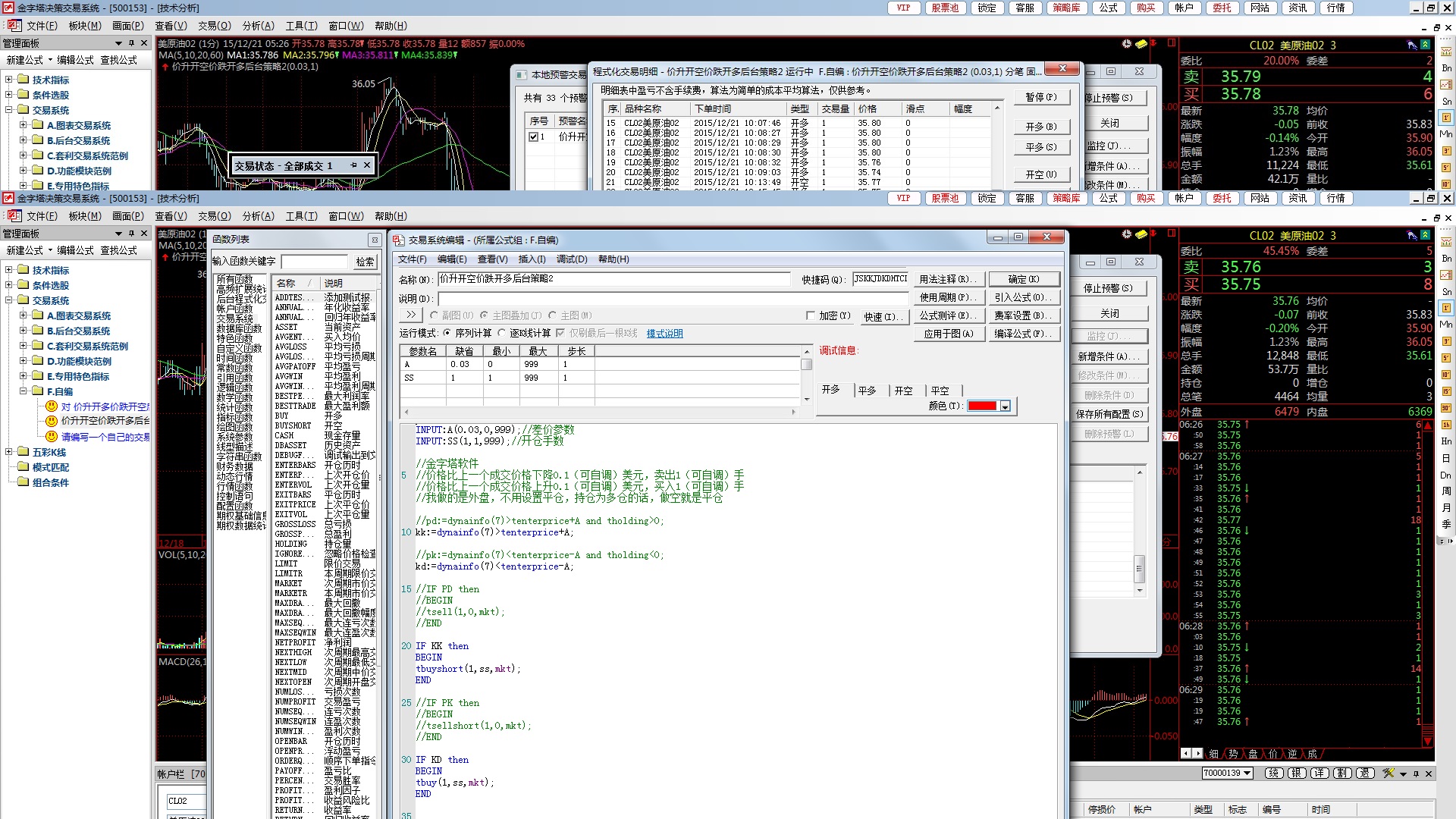Open account number 70000139 dropdown
The height and width of the screenshot is (819, 1456).
(1247, 773)
